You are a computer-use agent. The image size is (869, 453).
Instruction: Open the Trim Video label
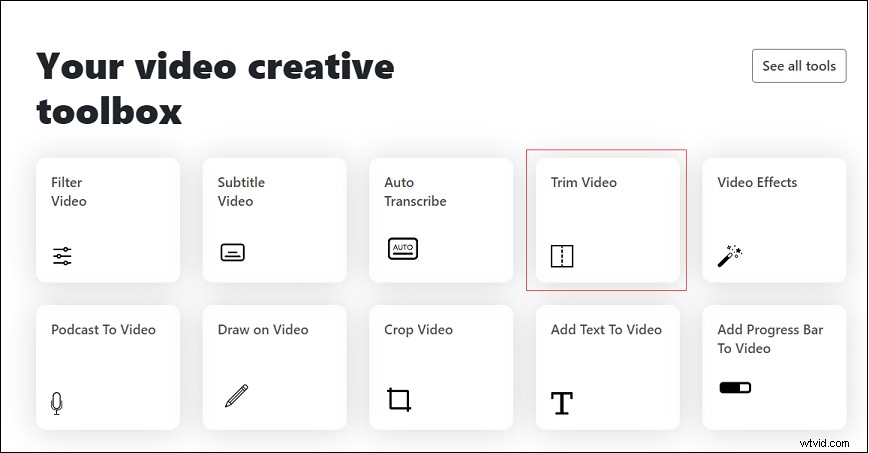coord(584,182)
